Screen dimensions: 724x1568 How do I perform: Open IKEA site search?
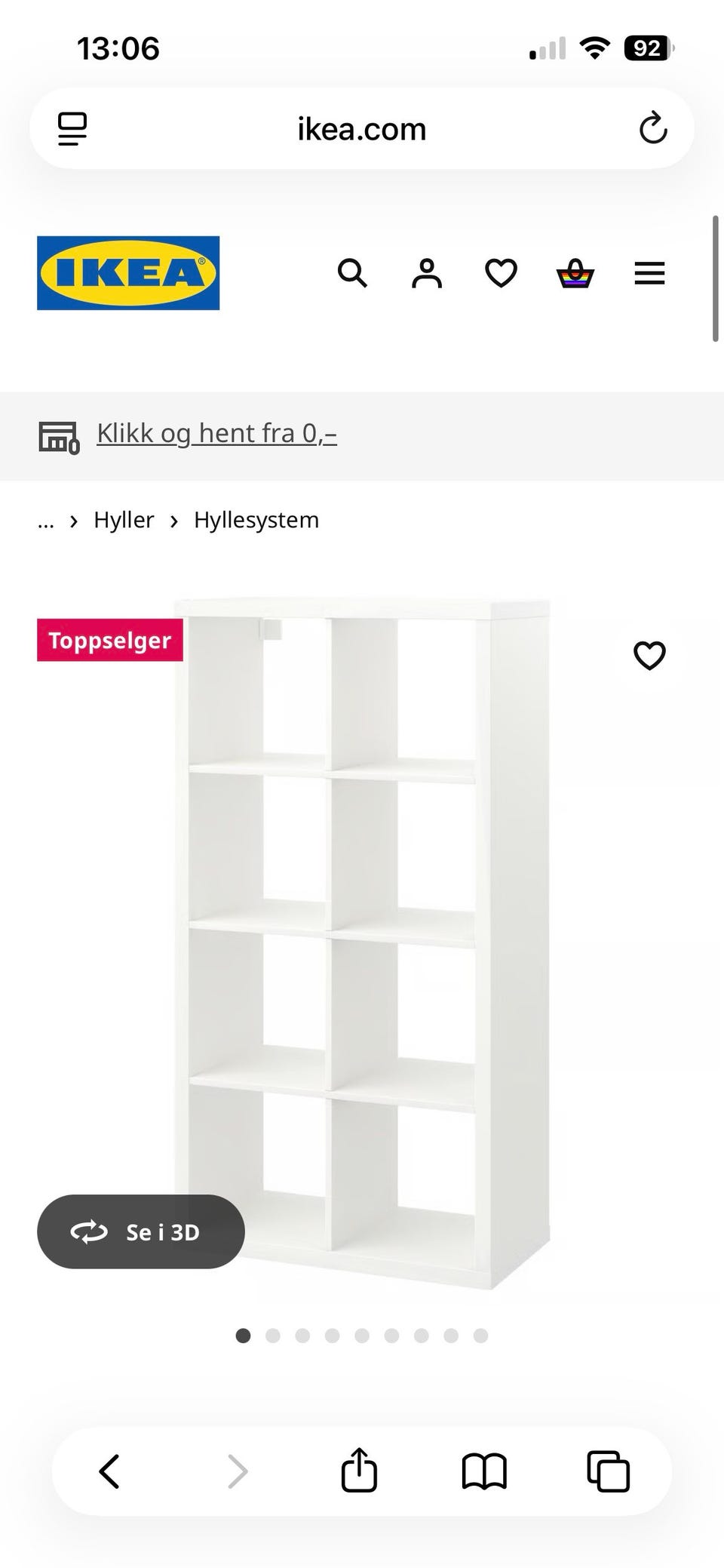click(352, 273)
